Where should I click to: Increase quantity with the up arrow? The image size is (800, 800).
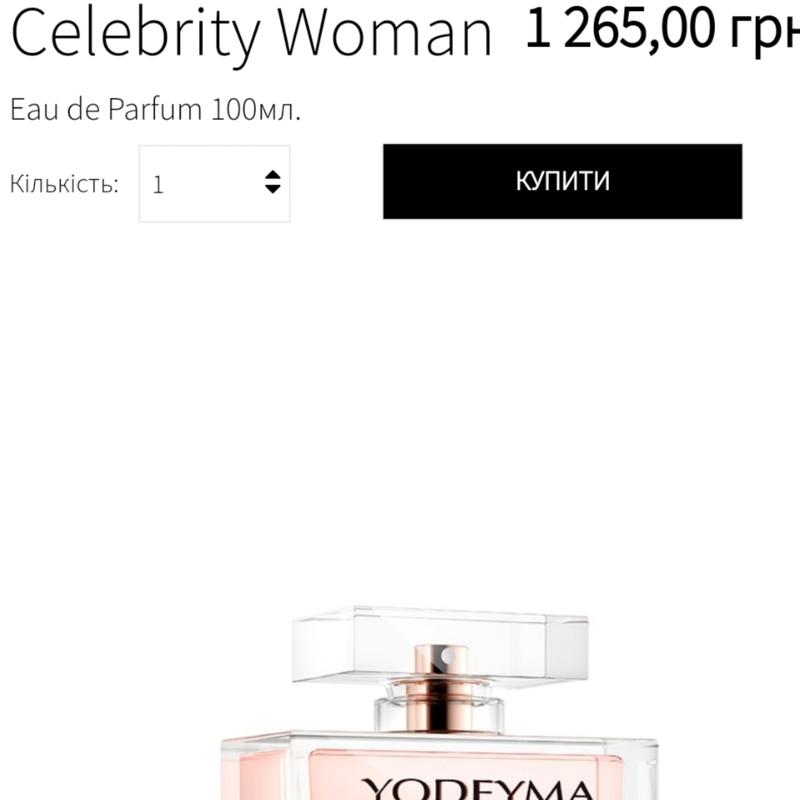tap(273, 175)
